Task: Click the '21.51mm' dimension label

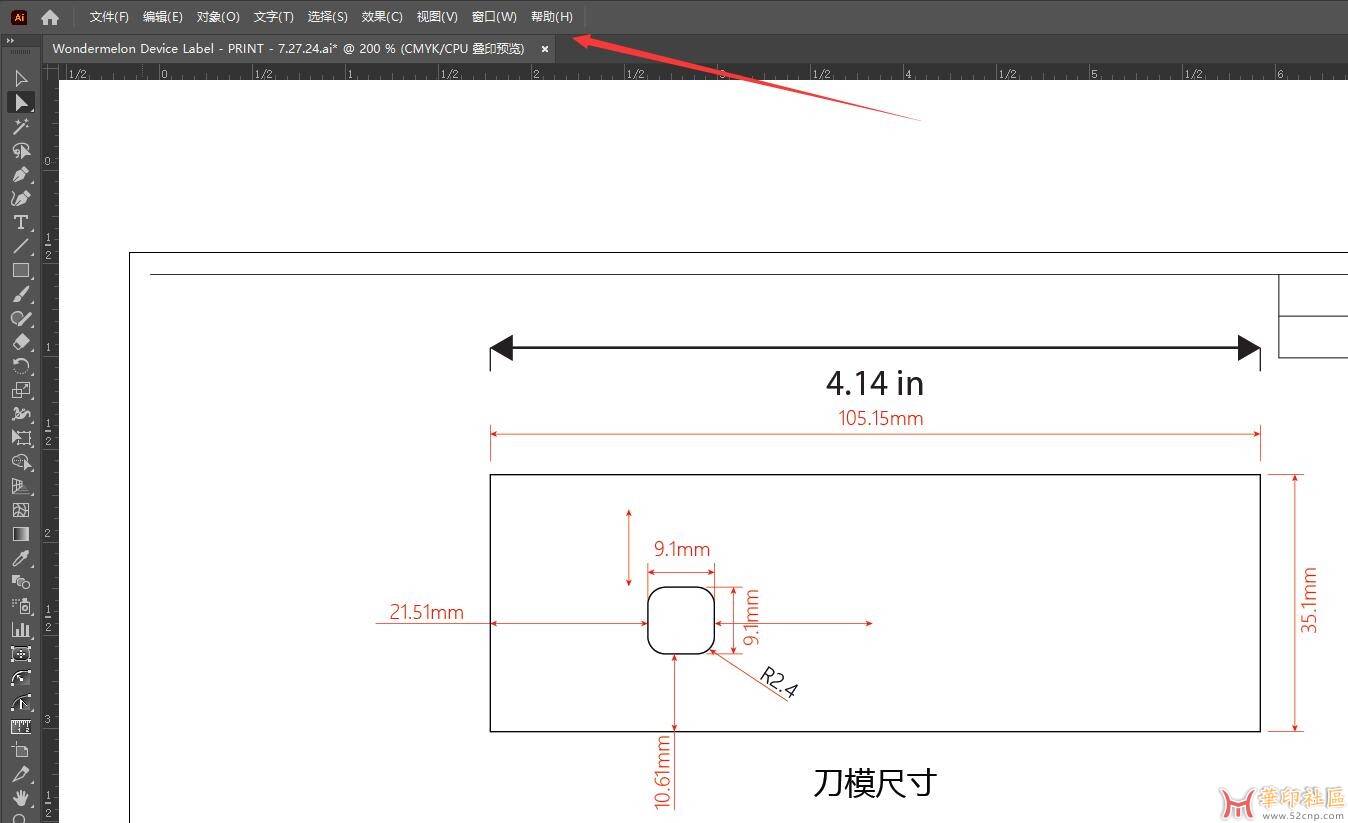Action: (426, 612)
